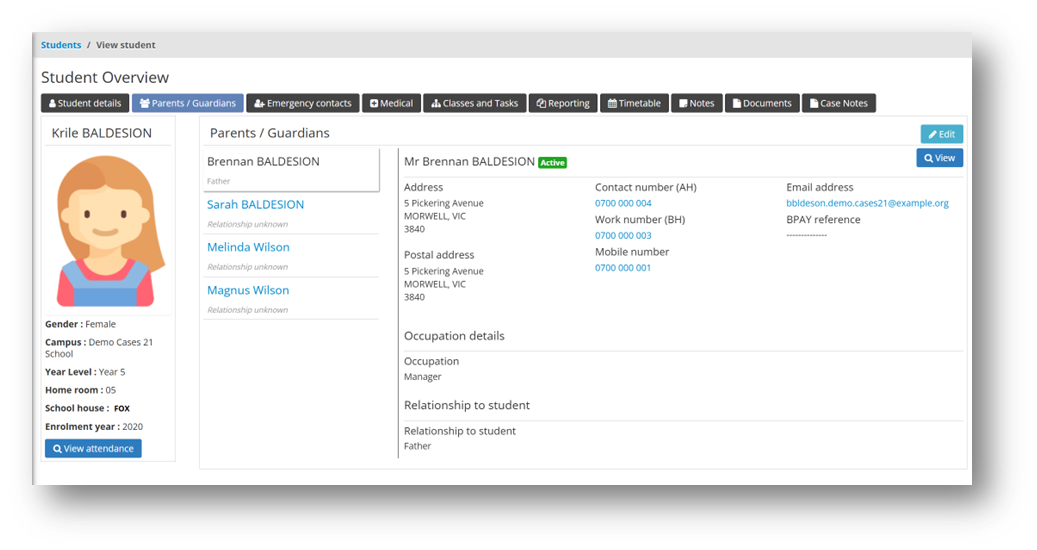Switch to the Documents tab
The width and height of the screenshot is (1037, 550).
tap(761, 103)
